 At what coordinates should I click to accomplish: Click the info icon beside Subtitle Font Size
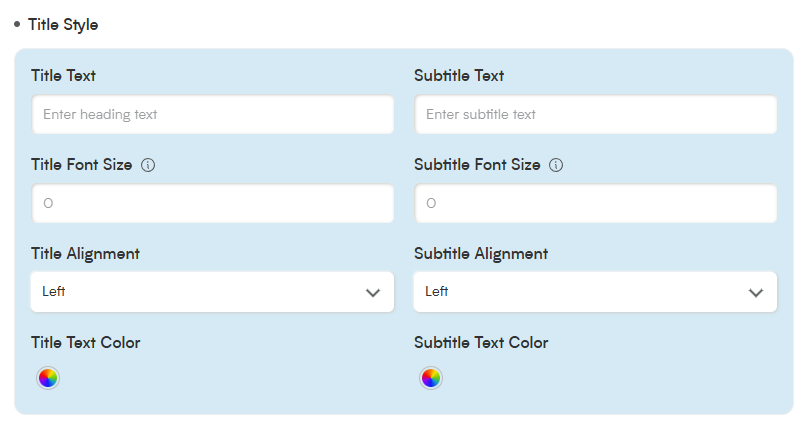(x=556, y=165)
